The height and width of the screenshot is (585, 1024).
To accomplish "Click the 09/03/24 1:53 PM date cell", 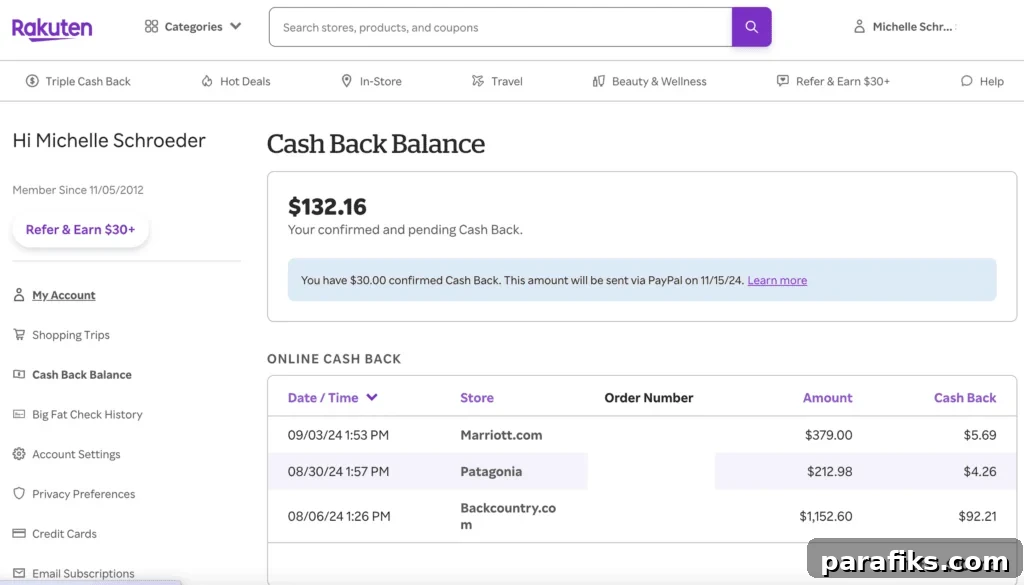I will point(338,435).
